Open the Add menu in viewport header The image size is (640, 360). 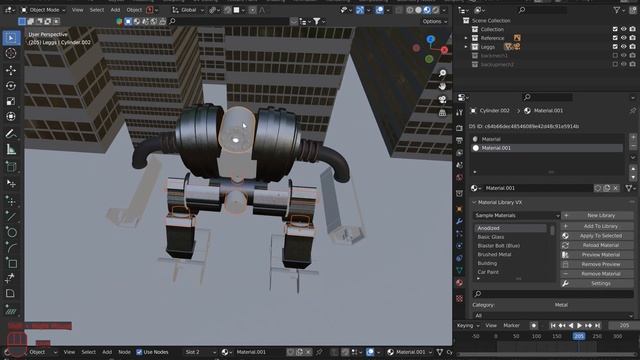pyautogui.click(x=116, y=10)
